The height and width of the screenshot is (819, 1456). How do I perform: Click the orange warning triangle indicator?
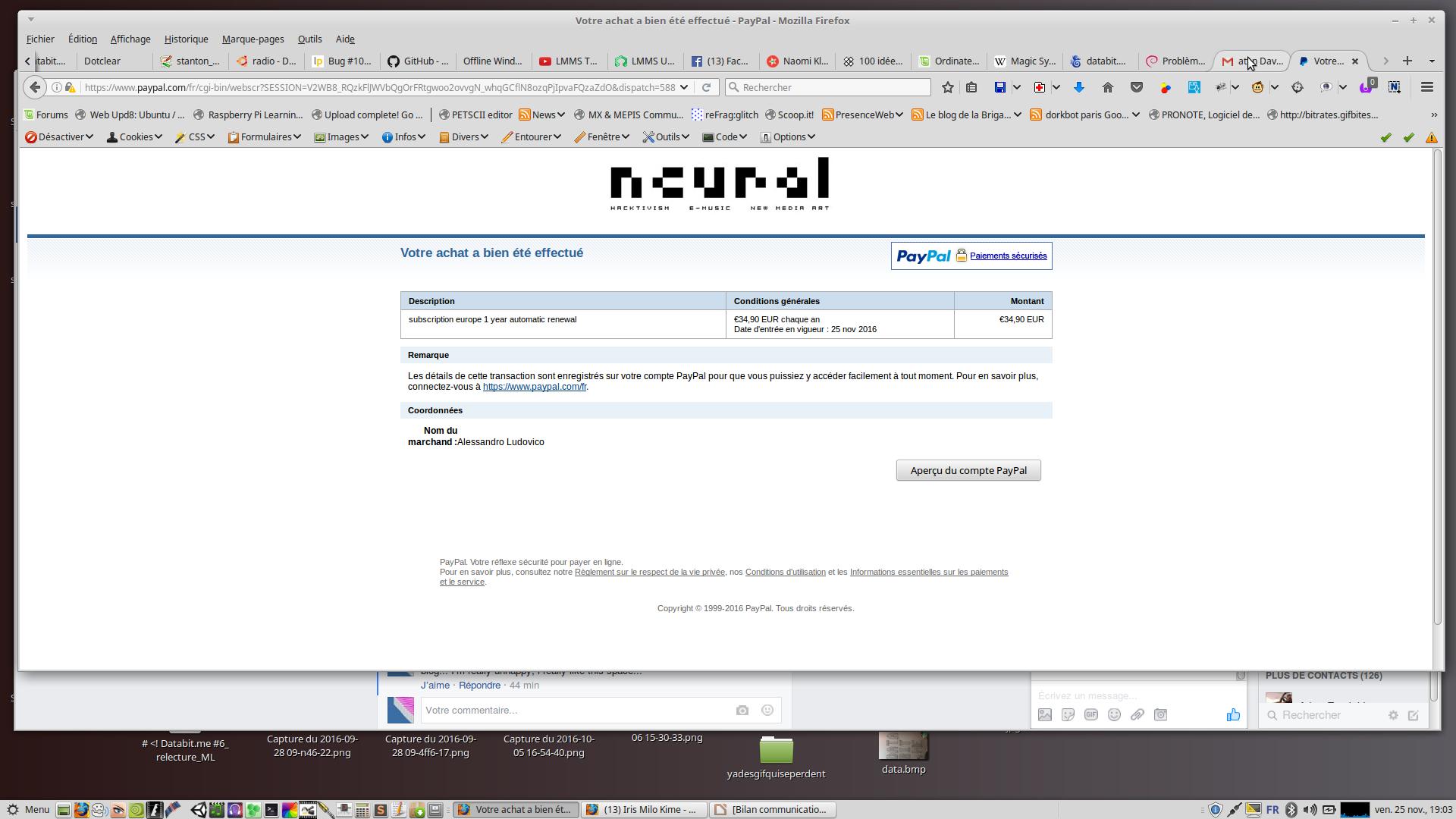[1431, 137]
